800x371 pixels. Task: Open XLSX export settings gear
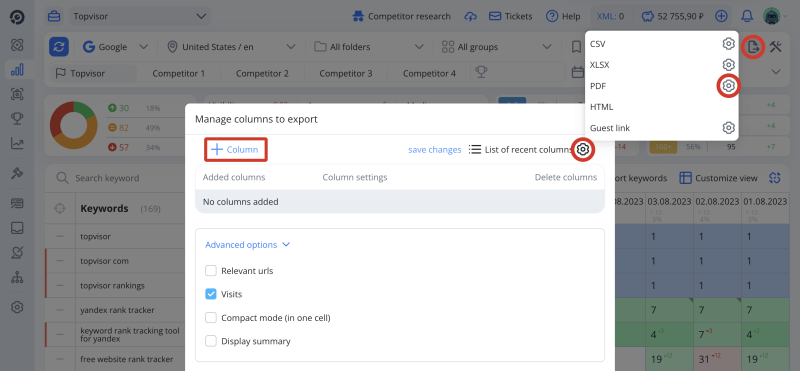tap(729, 65)
